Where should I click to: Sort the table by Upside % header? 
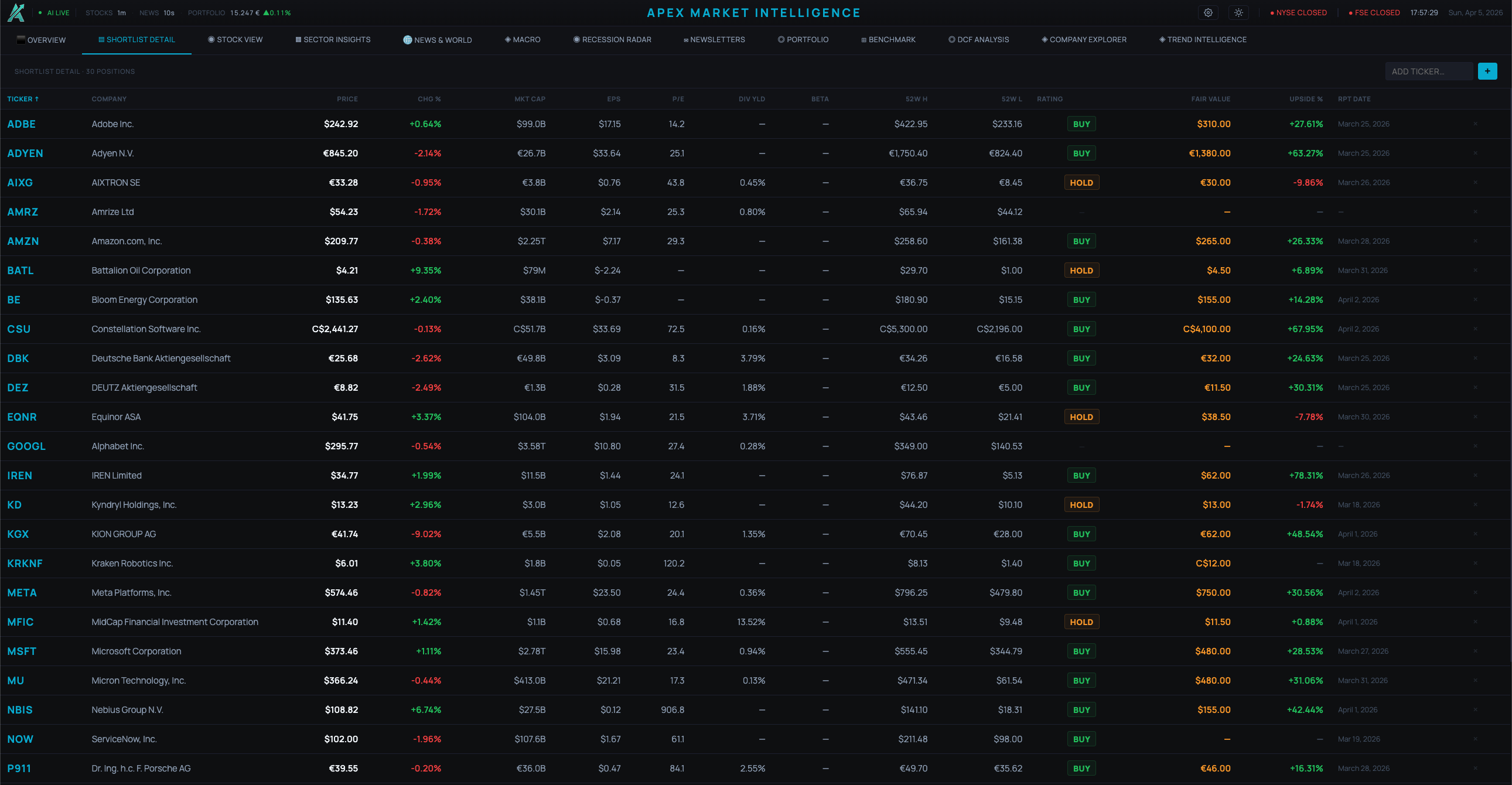click(1305, 99)
